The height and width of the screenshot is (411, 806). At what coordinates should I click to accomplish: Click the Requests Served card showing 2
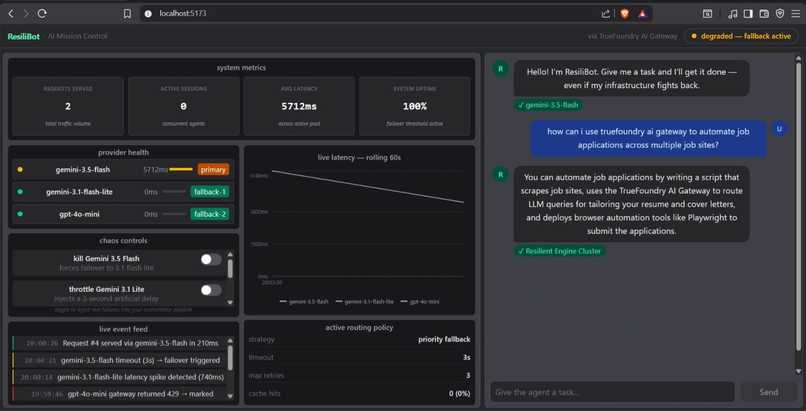[68, 106]
